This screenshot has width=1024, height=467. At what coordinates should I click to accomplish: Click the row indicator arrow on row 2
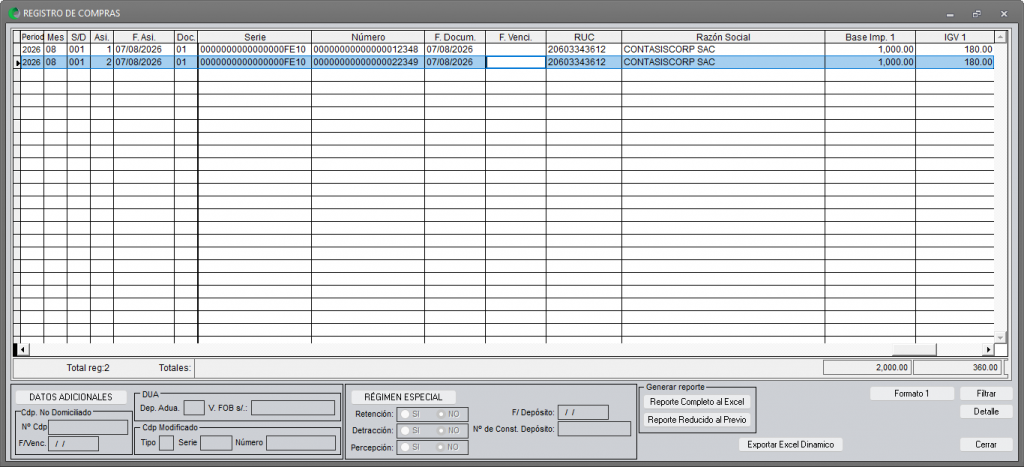click(x=17, y=63)
